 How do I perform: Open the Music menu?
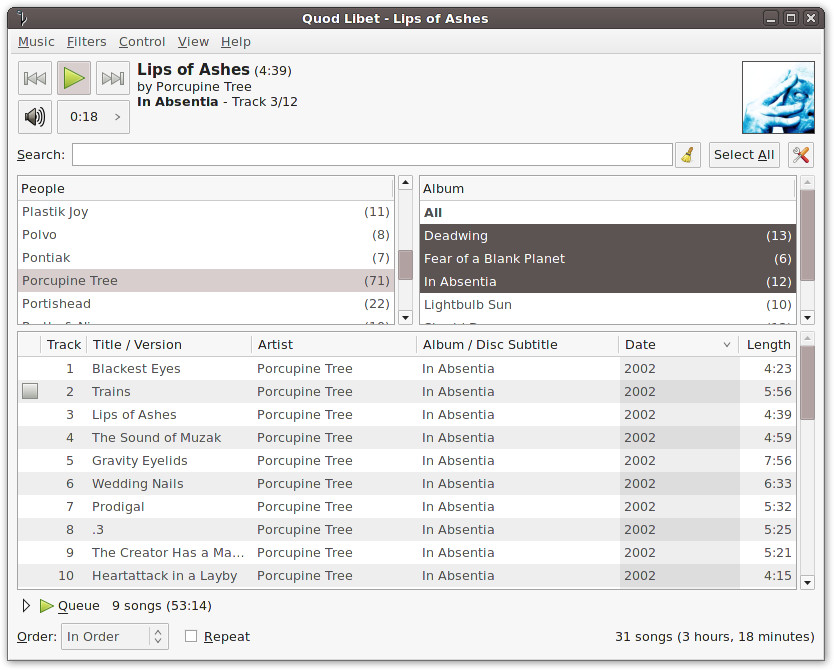36,41
